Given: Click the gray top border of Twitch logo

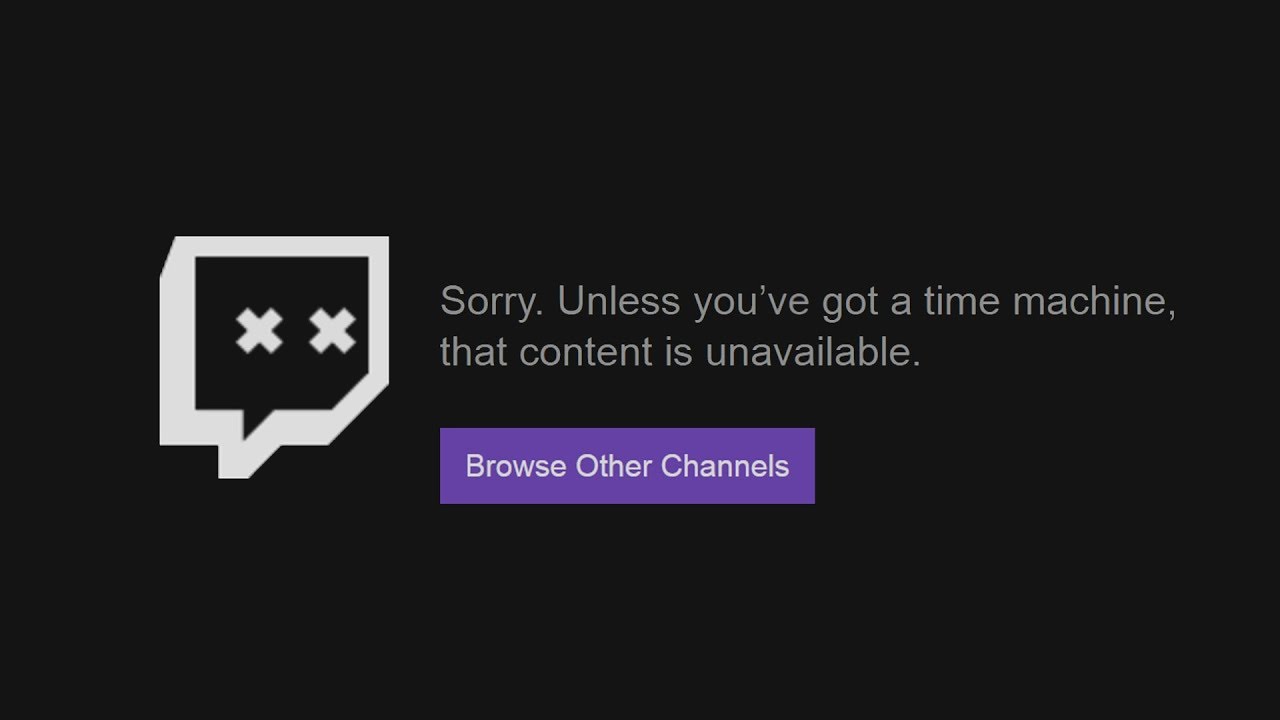Looking at the screenshot, I should (x=282, y=246).
